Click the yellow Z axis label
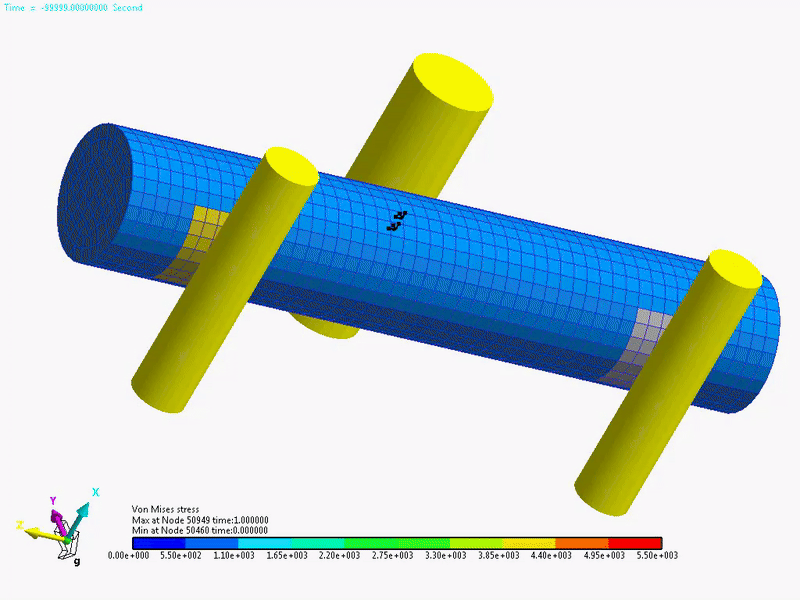The image size is (800, 600). pyautogui.click(x=19, y=525)
